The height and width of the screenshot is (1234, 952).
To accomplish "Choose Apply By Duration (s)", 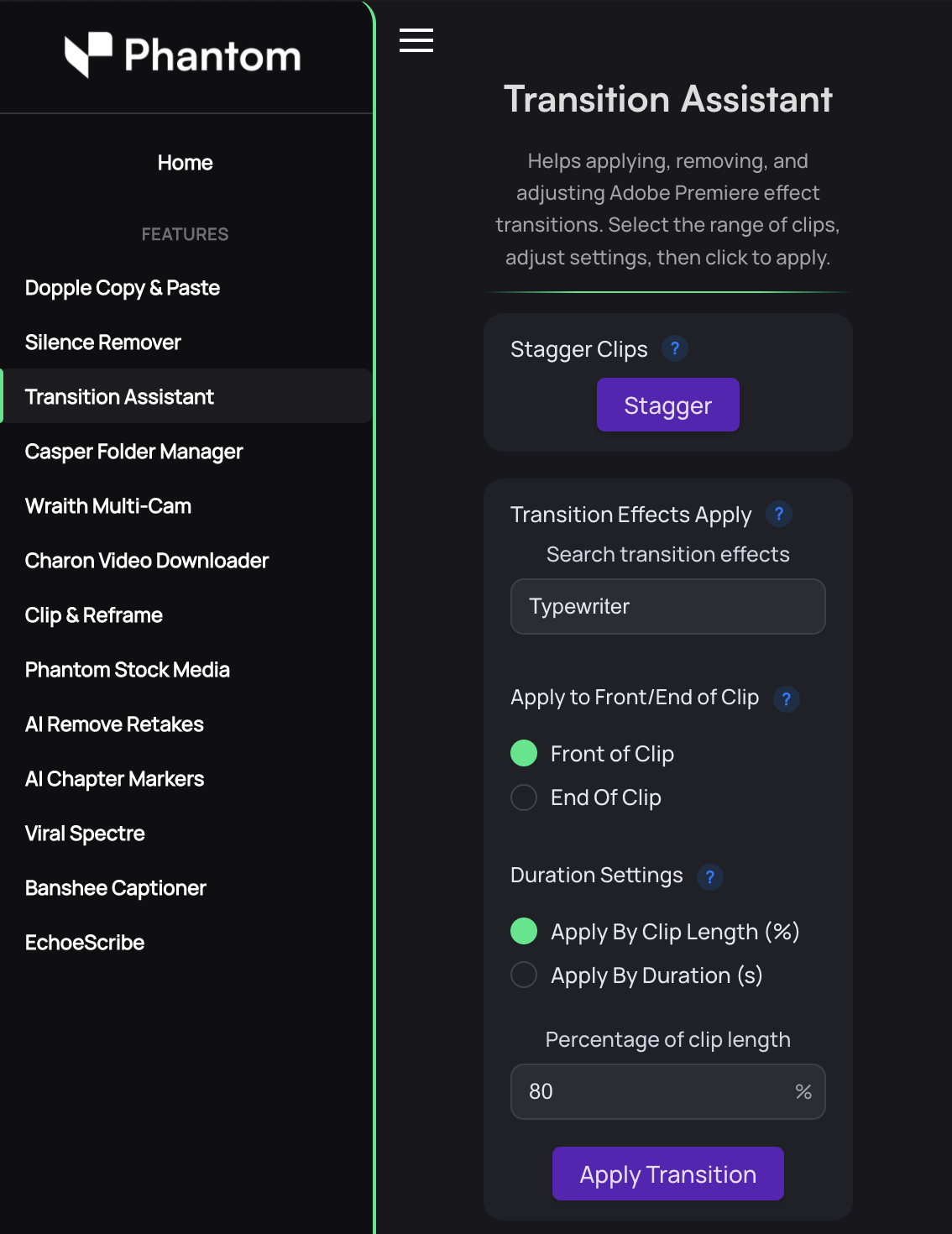I will pyautogui.click(x=523, y=975).
